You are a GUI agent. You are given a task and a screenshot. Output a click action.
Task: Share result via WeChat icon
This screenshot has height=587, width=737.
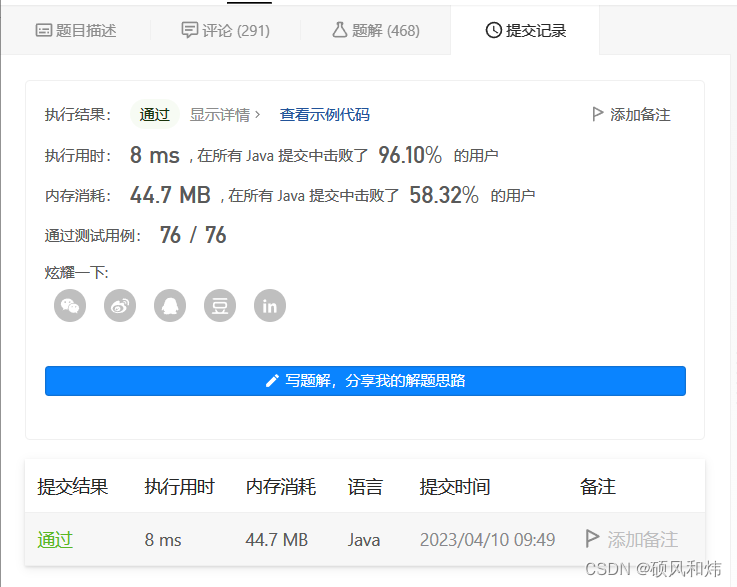click(70, 305)
